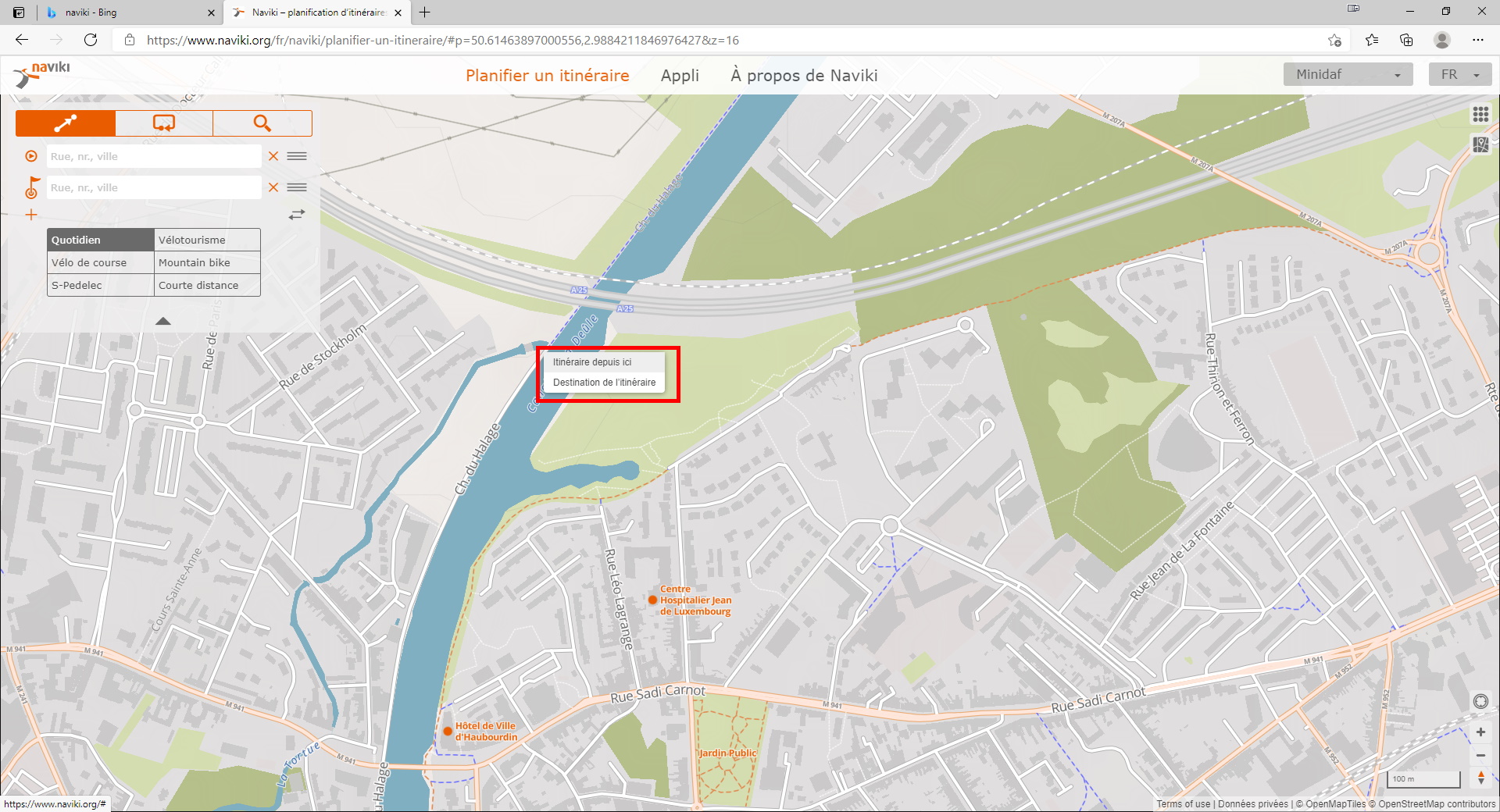1500x812 pixels.
Task: Swap start and destination with arrows icon
Action: point(296,214)
